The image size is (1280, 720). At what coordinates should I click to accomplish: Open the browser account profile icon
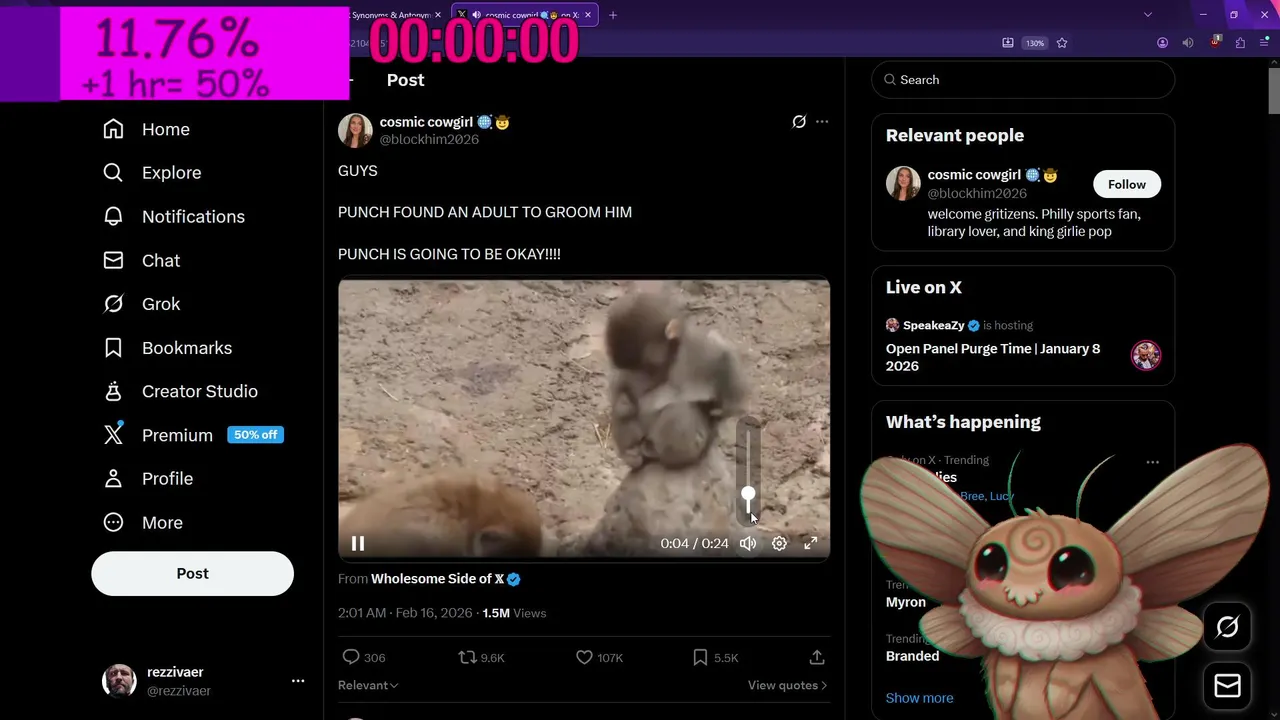tap(1162, 43)
